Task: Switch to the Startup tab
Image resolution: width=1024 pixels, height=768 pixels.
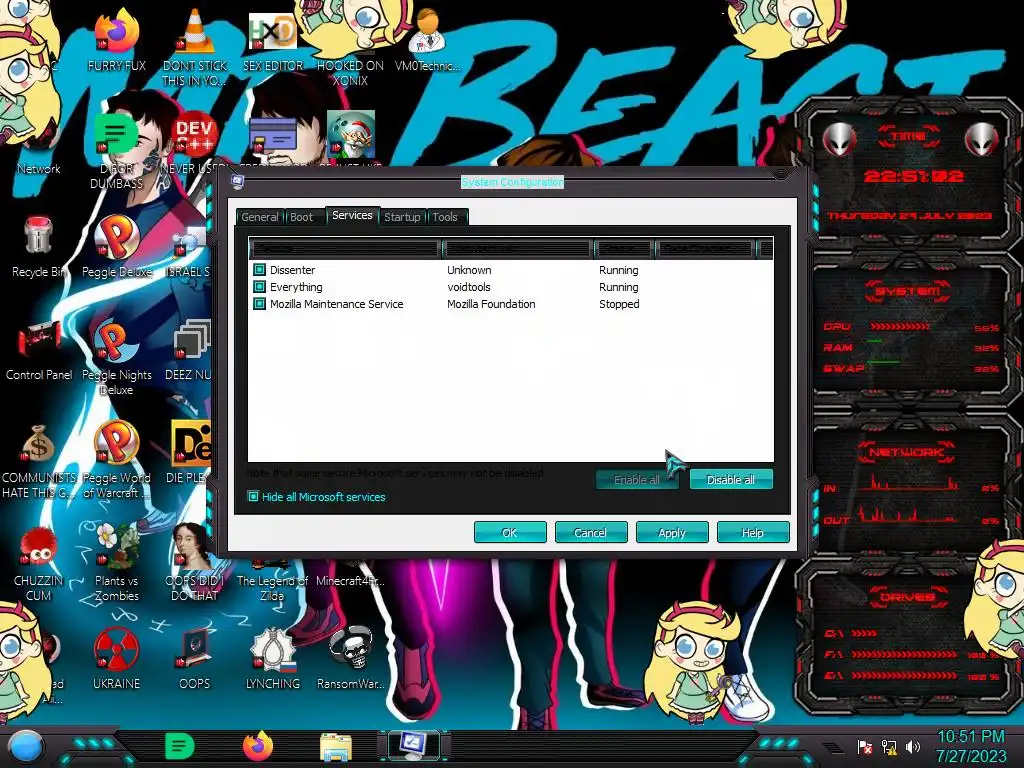Action: coord(402,217)
